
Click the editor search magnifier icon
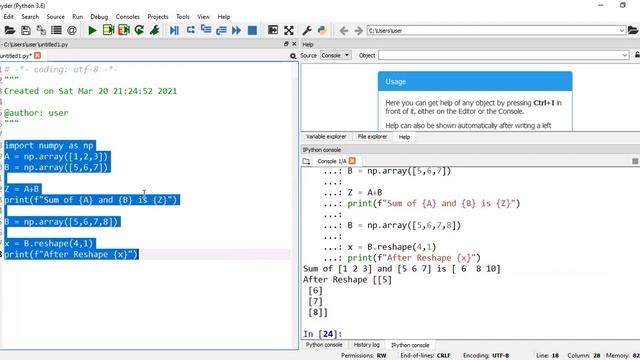293,56
